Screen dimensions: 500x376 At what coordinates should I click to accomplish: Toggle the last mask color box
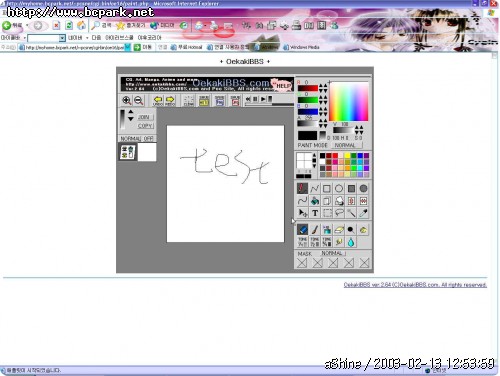tap(364, 263)
